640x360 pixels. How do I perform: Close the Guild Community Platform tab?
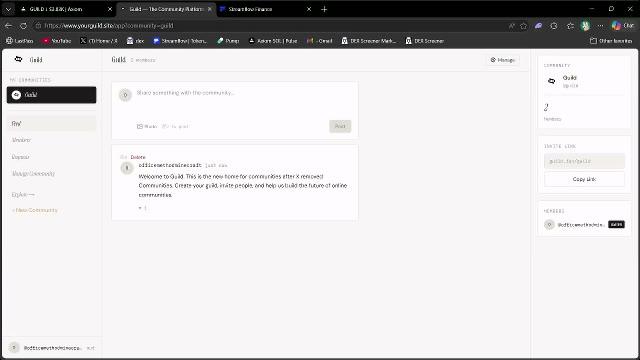coord(209,9)
